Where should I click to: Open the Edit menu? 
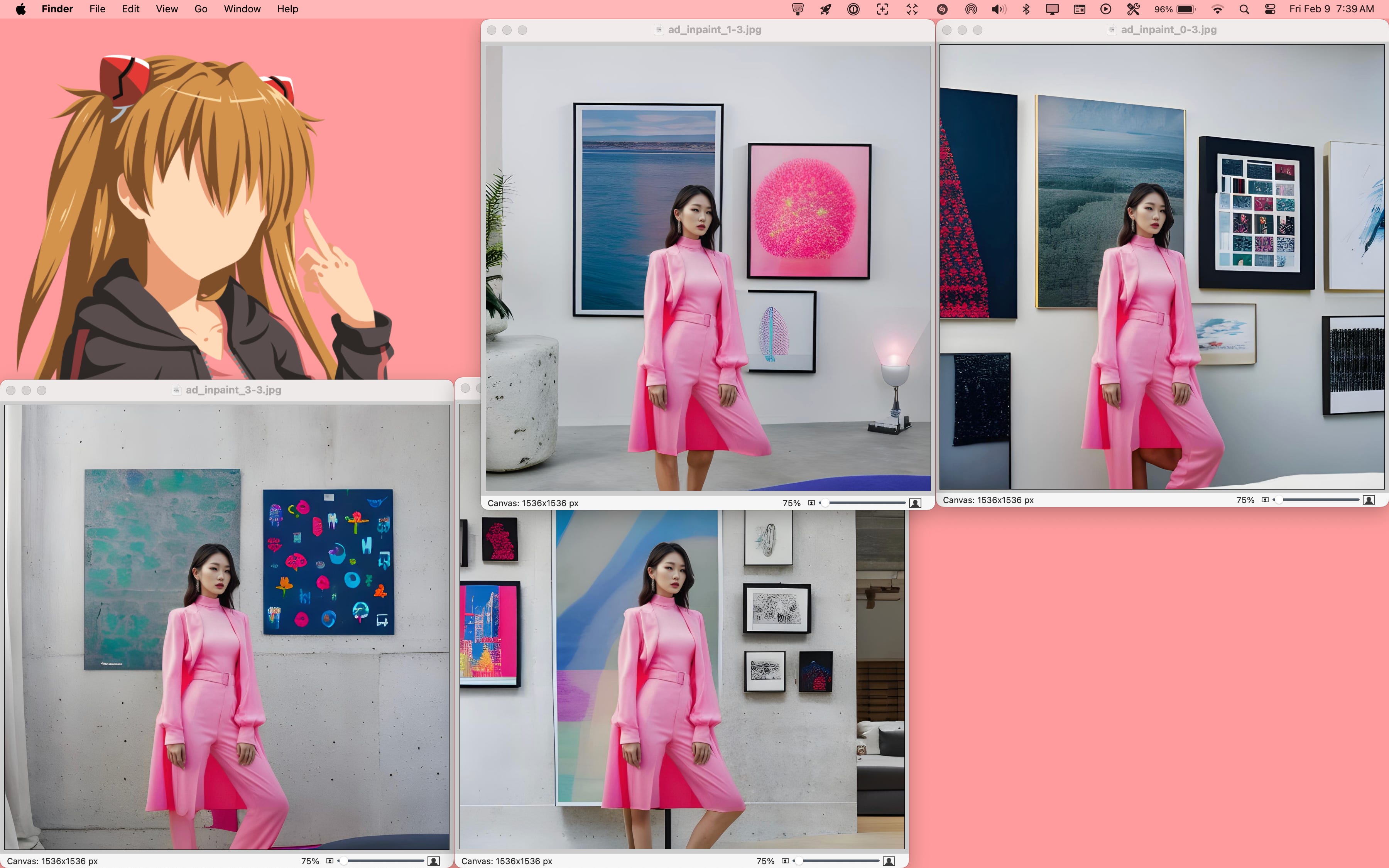(x=130, y=8)
